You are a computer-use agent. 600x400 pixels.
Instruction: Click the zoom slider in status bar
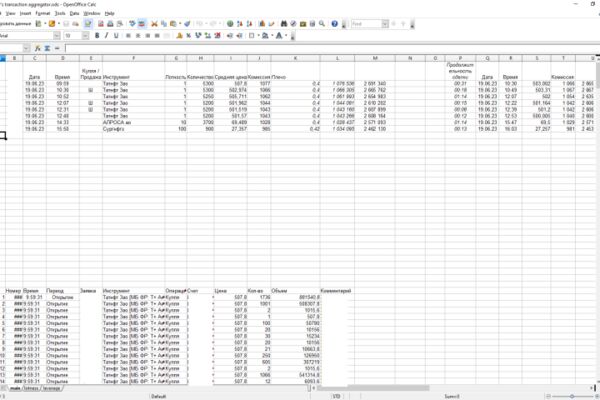coord(572,396)
